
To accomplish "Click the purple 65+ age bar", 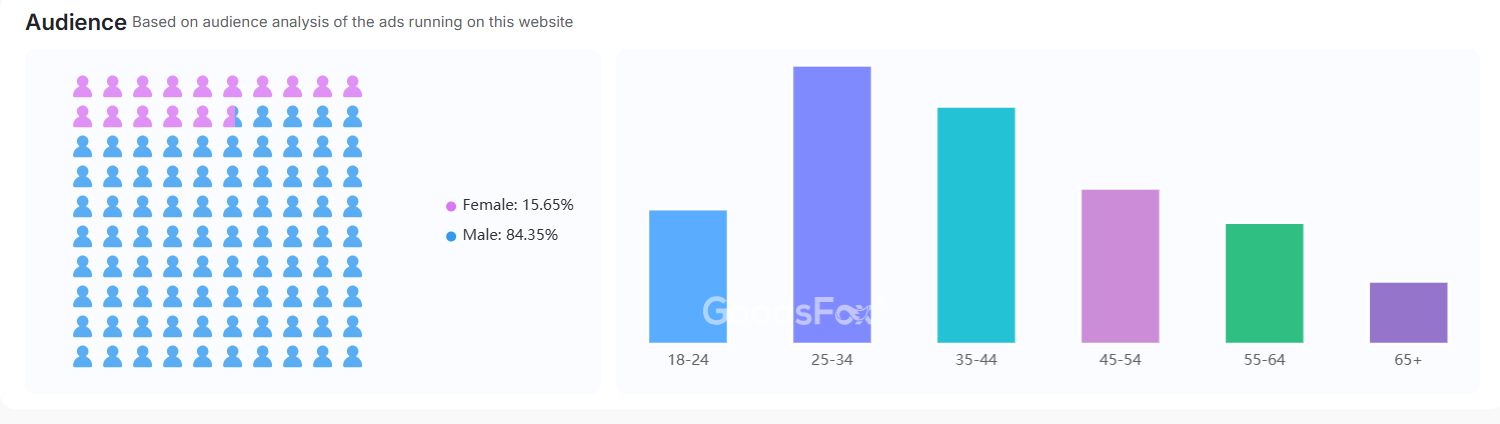I will click(1408, 312).
